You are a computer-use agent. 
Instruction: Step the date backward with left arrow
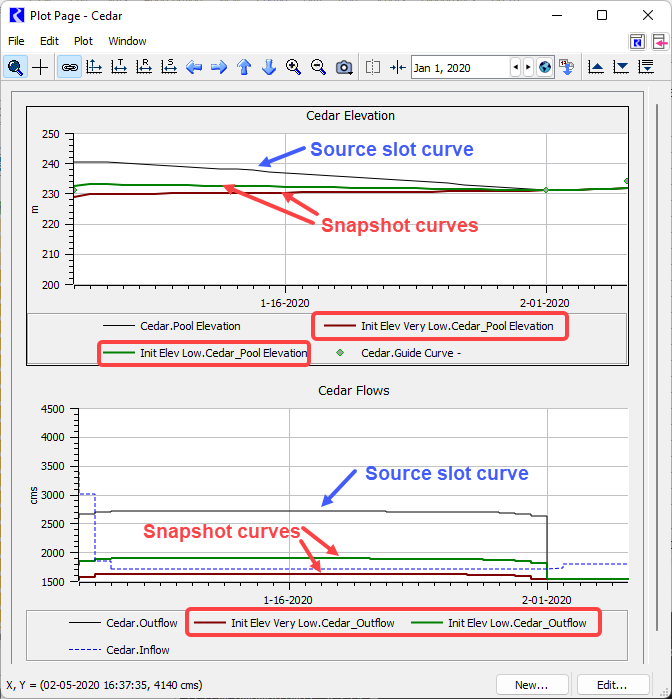(x=516, y=67)
